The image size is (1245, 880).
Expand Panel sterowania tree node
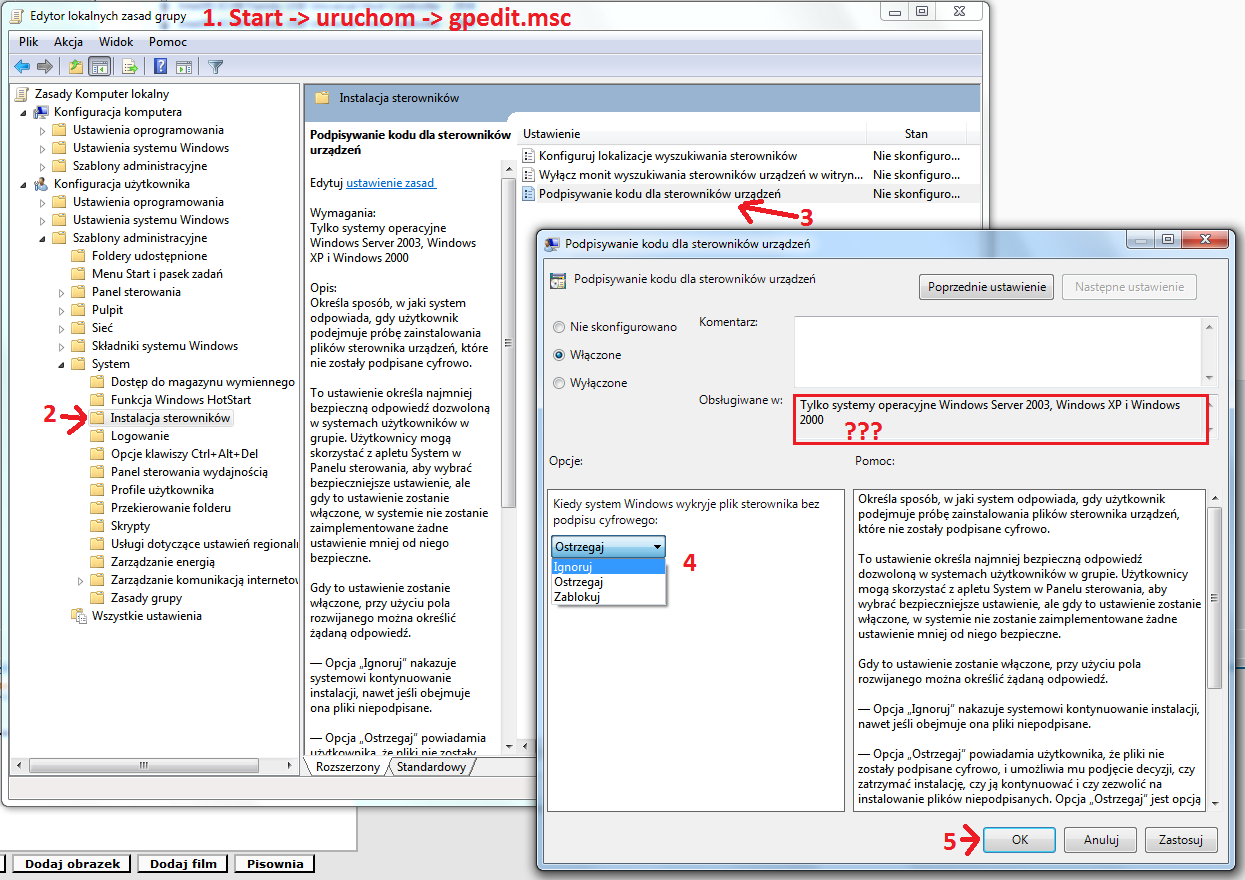pyautogui.click(x=61, y=292)
